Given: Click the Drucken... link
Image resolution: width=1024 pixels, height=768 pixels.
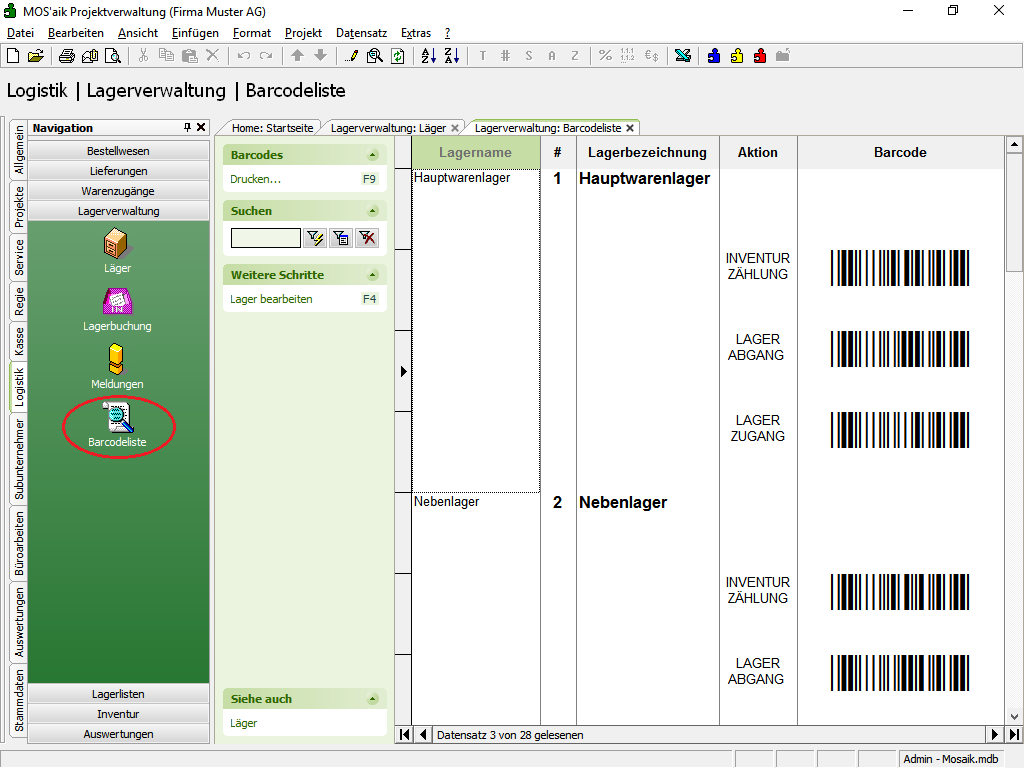Looking at the screenshot, I should (255, 179).
